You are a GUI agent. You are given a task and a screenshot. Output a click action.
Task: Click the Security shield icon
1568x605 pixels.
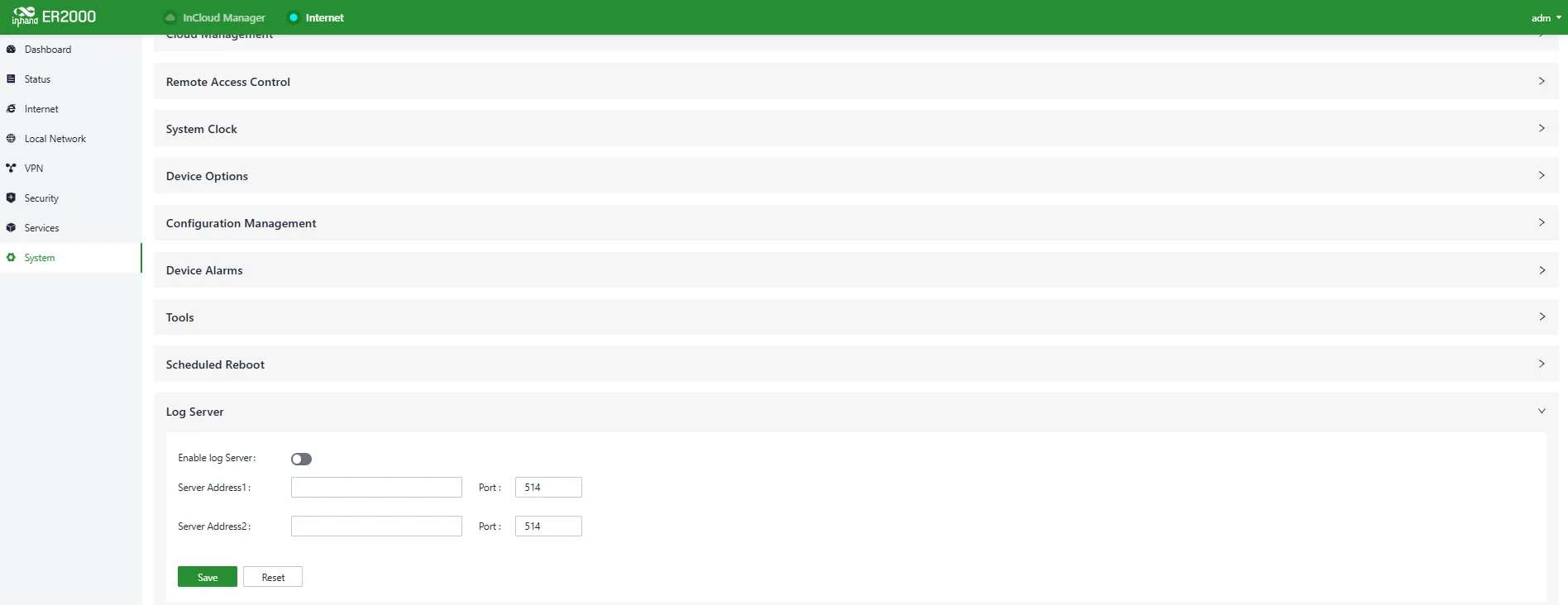[11, 198]
